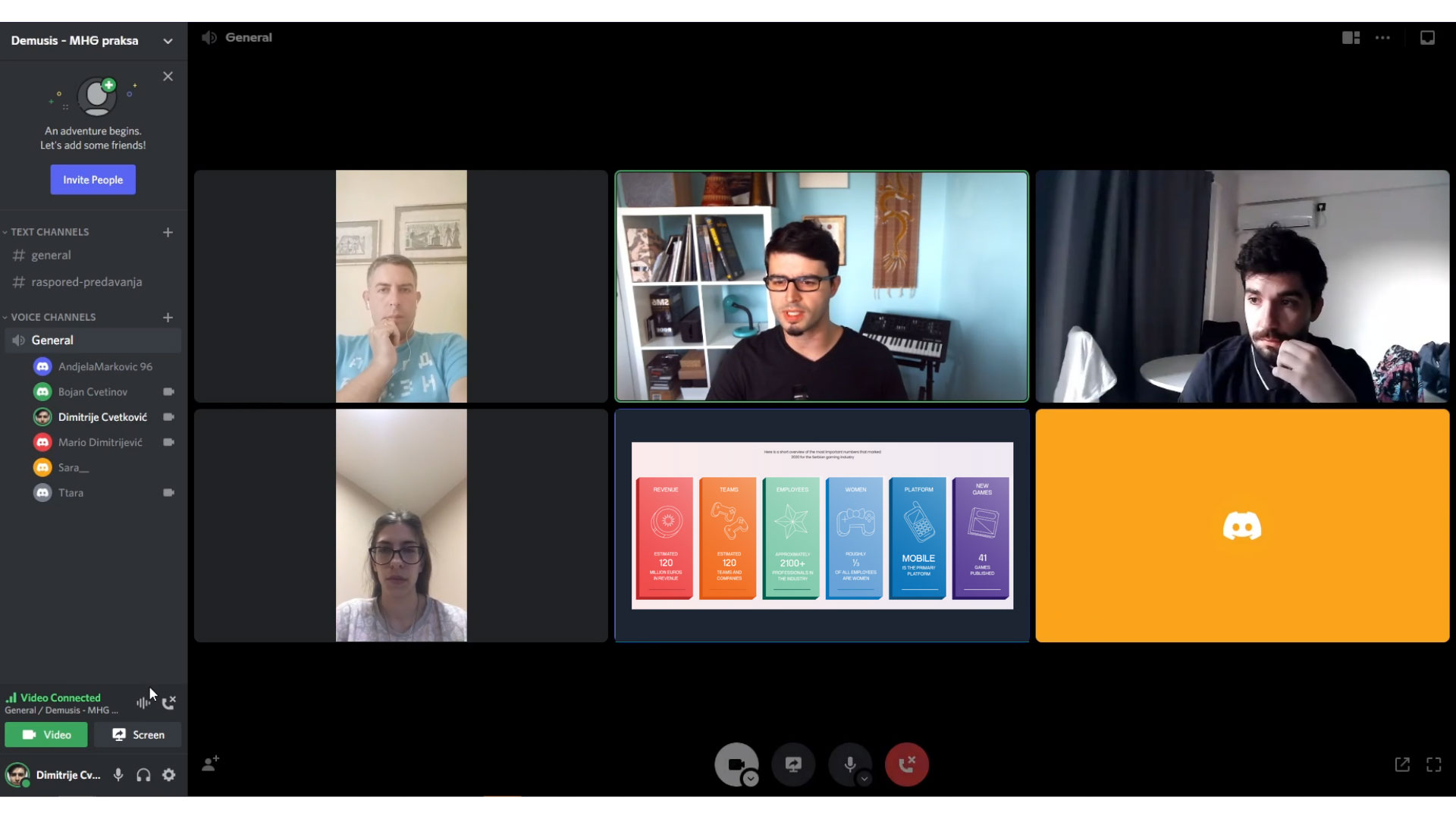Click the screen share icon

point(793,763)
